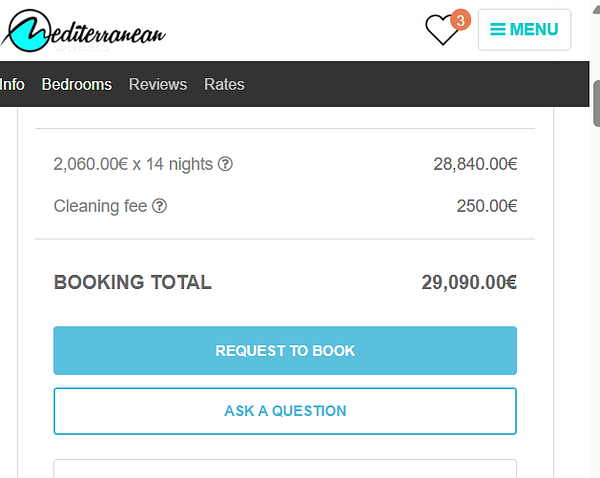Click the empty box below Ask a Question
Screen dimensions: 600x478
click(285, 468)
